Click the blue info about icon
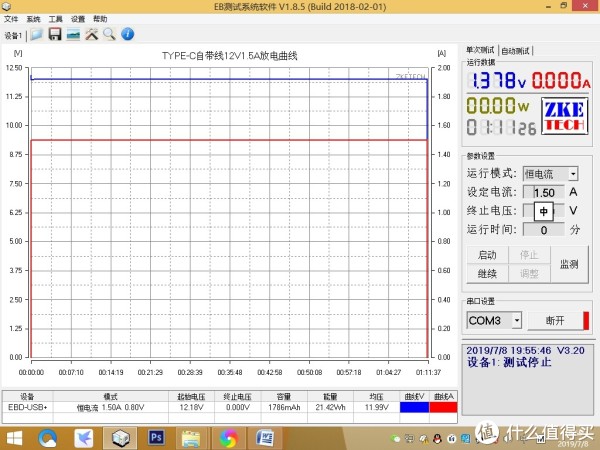This screenshot has width=600, height=450. click(x=128, y=34)
